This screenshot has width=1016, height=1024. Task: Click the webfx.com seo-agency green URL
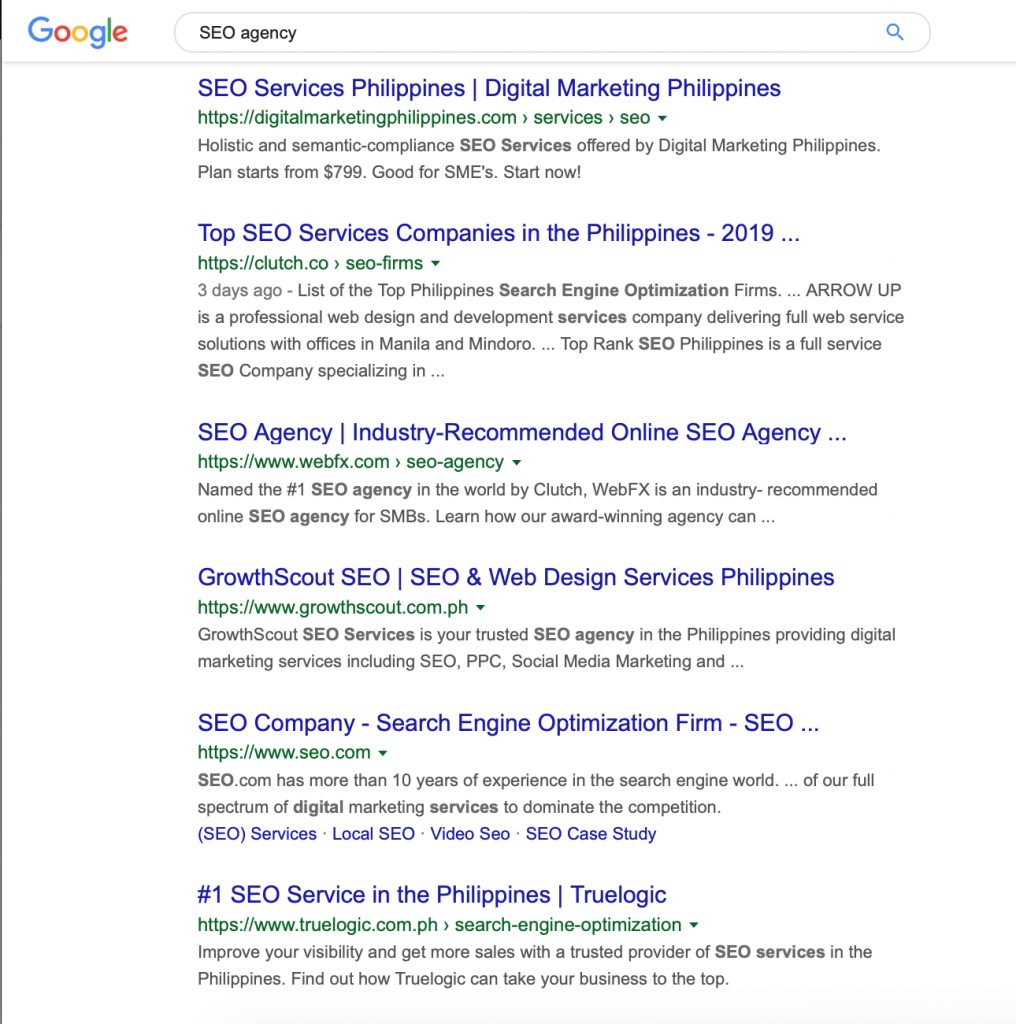point(351,462)
